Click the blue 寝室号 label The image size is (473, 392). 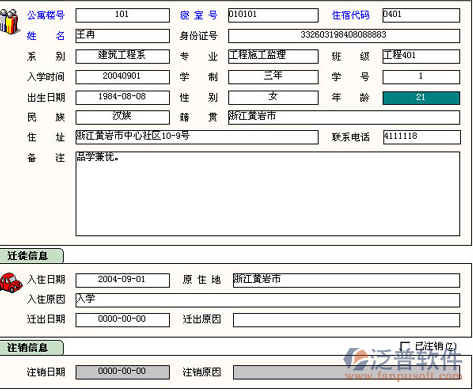[x=198, y=15]
